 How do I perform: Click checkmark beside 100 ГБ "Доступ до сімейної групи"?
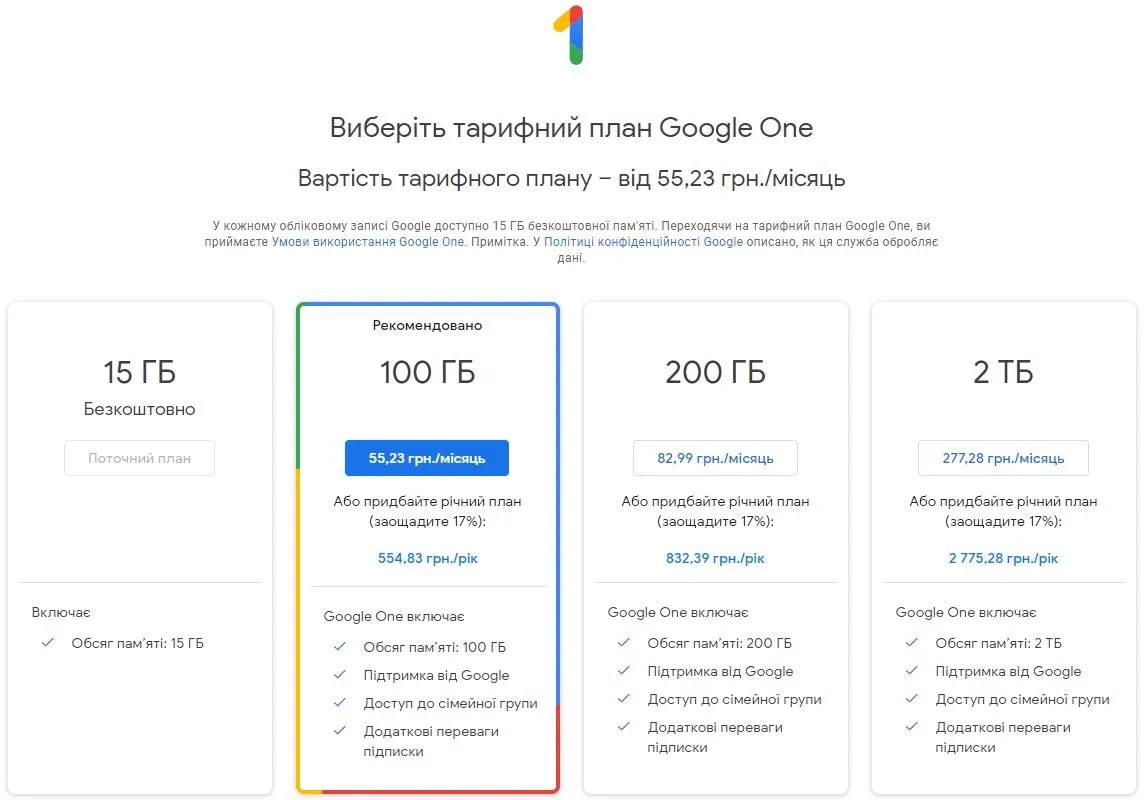pyautogui.click(x=339, y=703)
